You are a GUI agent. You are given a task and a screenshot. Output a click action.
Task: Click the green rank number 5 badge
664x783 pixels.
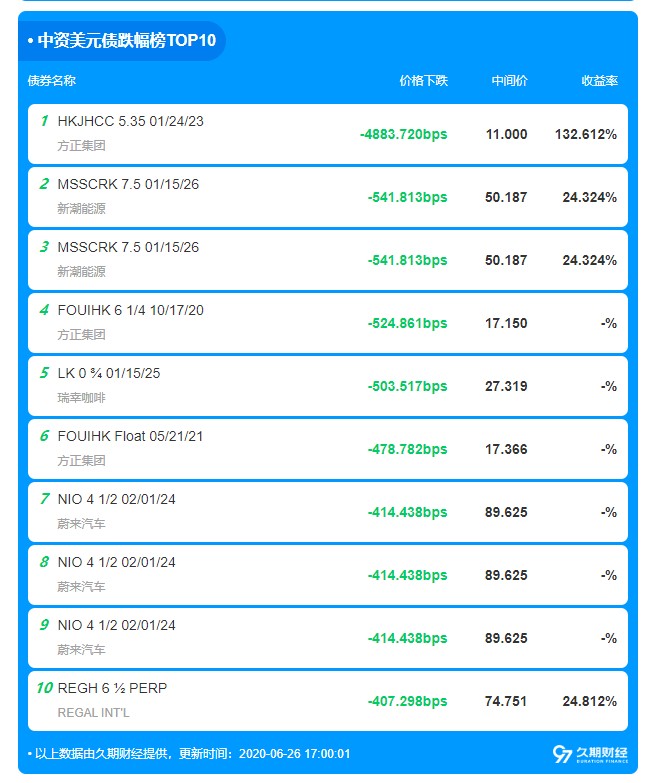click(44, 373)
